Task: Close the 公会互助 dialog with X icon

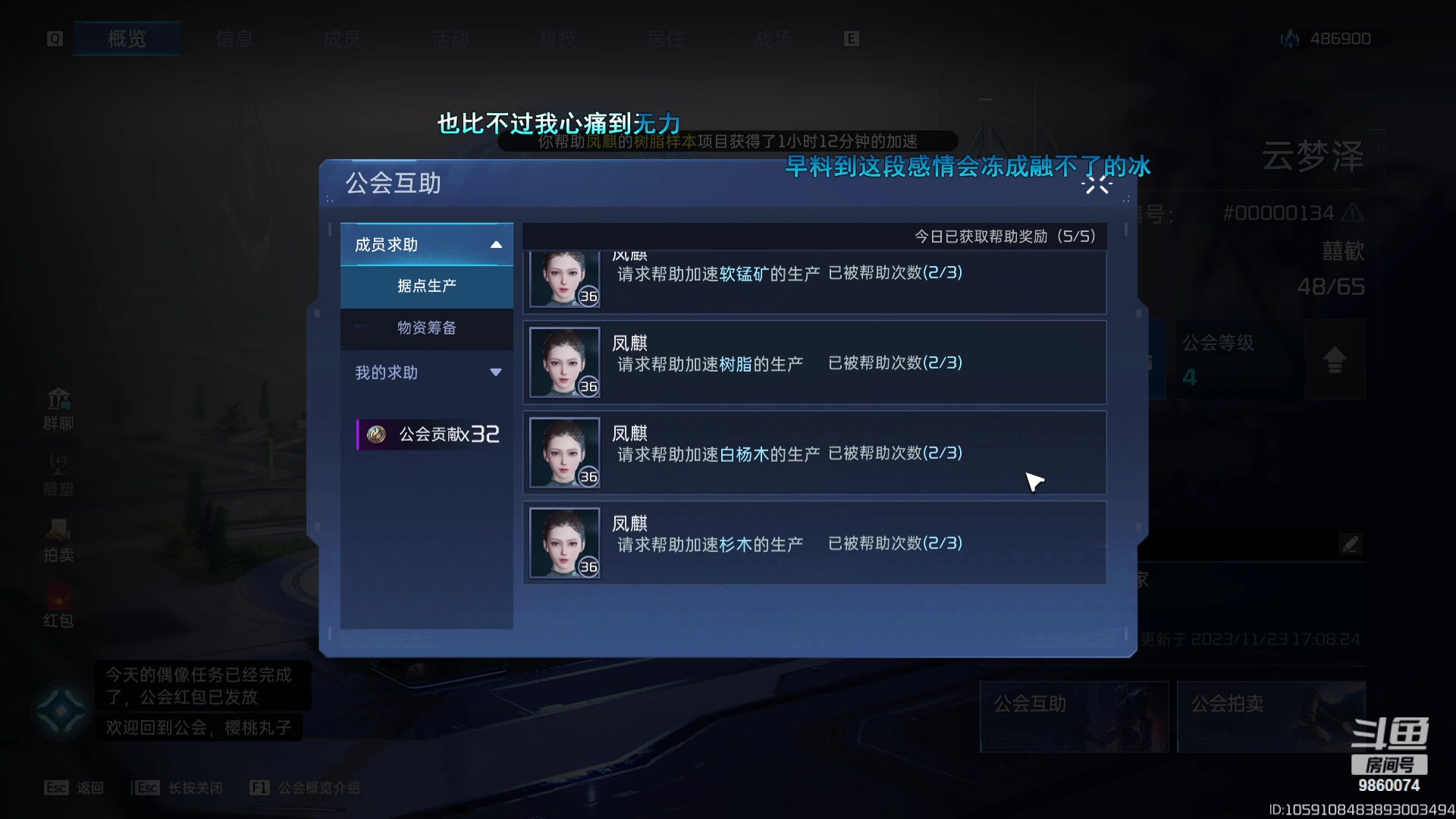Action: point(1097,184)
